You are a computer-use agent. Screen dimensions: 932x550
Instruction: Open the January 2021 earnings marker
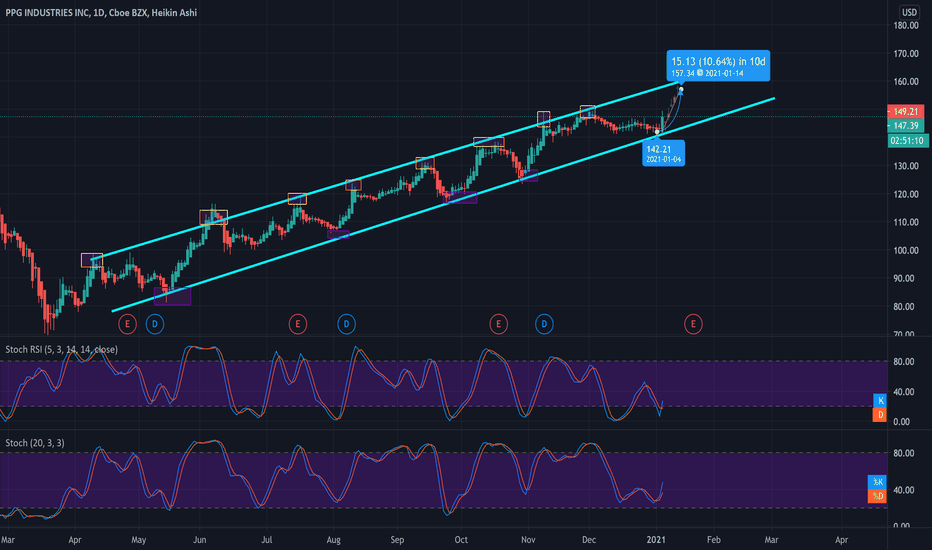[693, 324]
